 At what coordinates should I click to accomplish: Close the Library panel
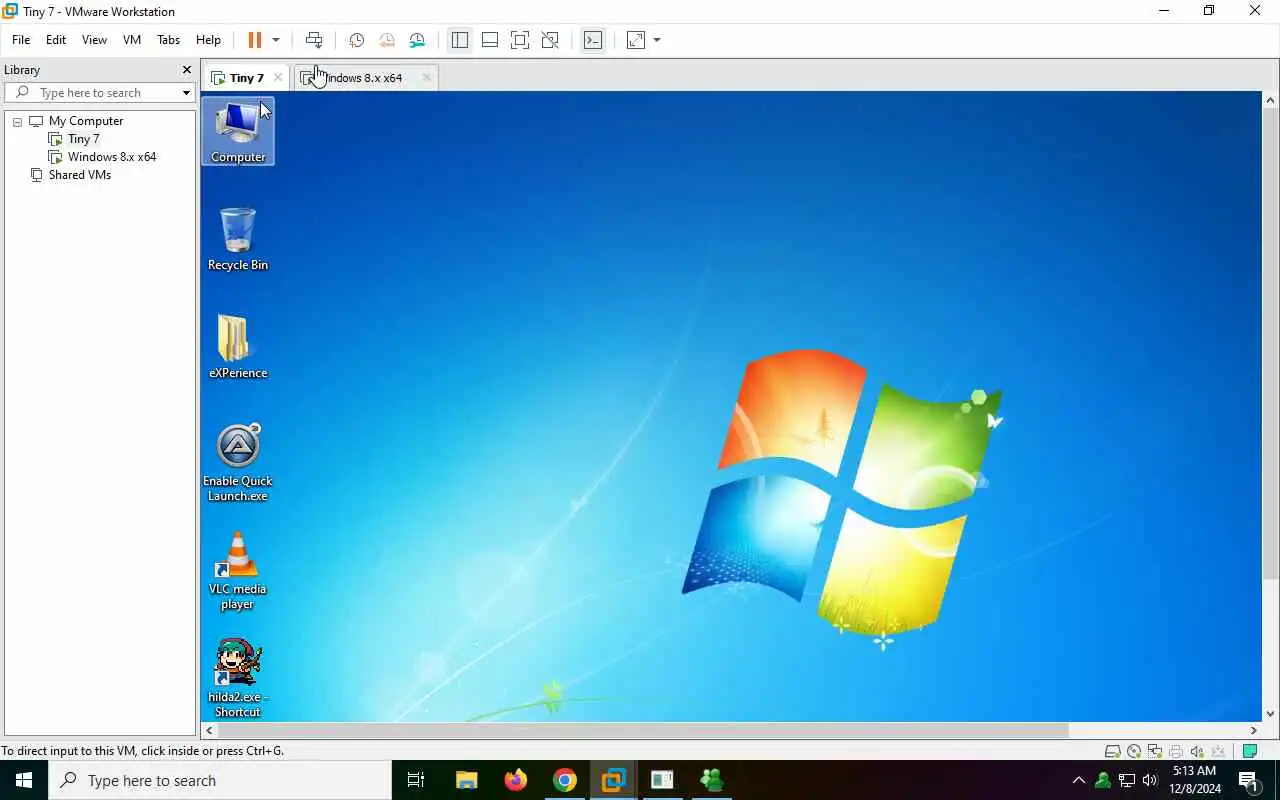coord(186,70)
